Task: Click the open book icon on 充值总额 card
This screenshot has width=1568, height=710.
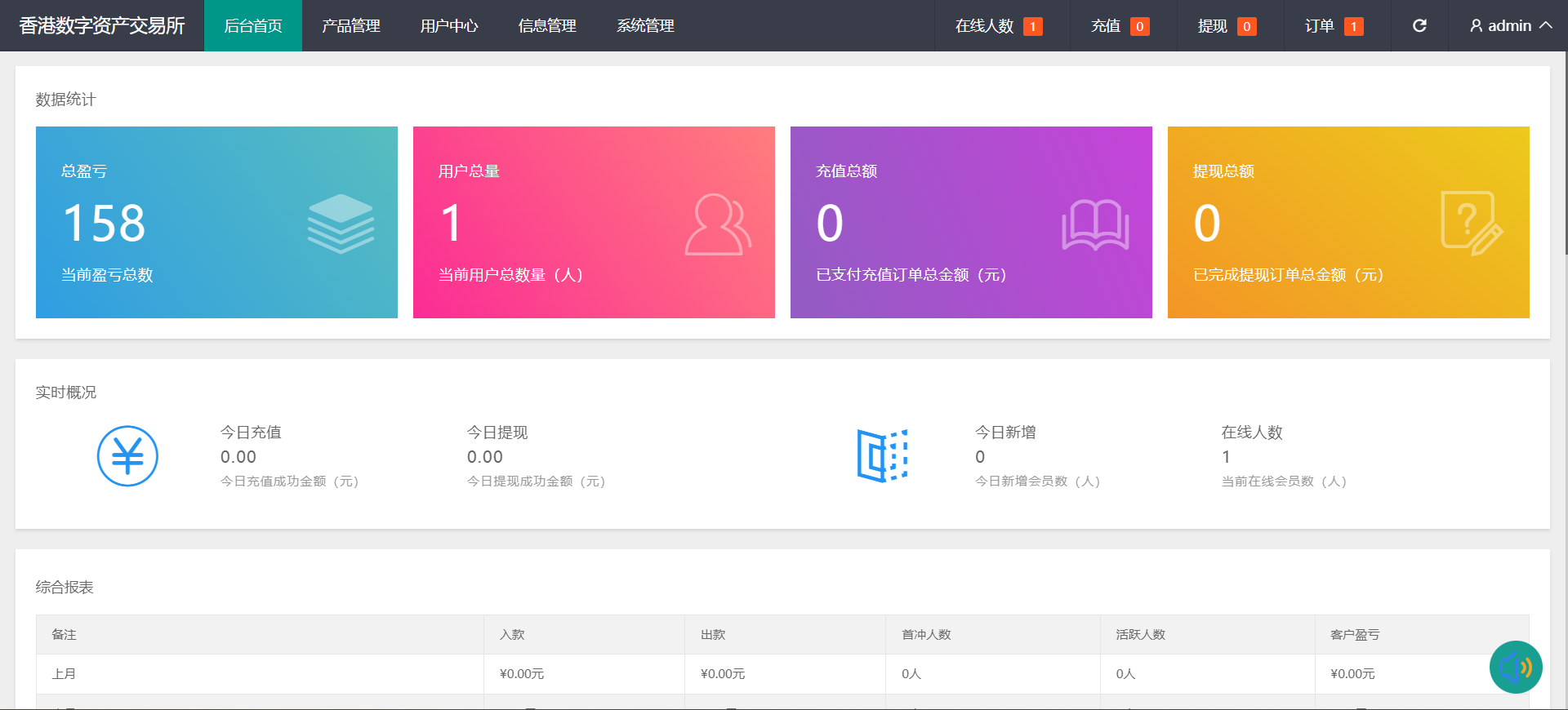Action: point(1095,224)
